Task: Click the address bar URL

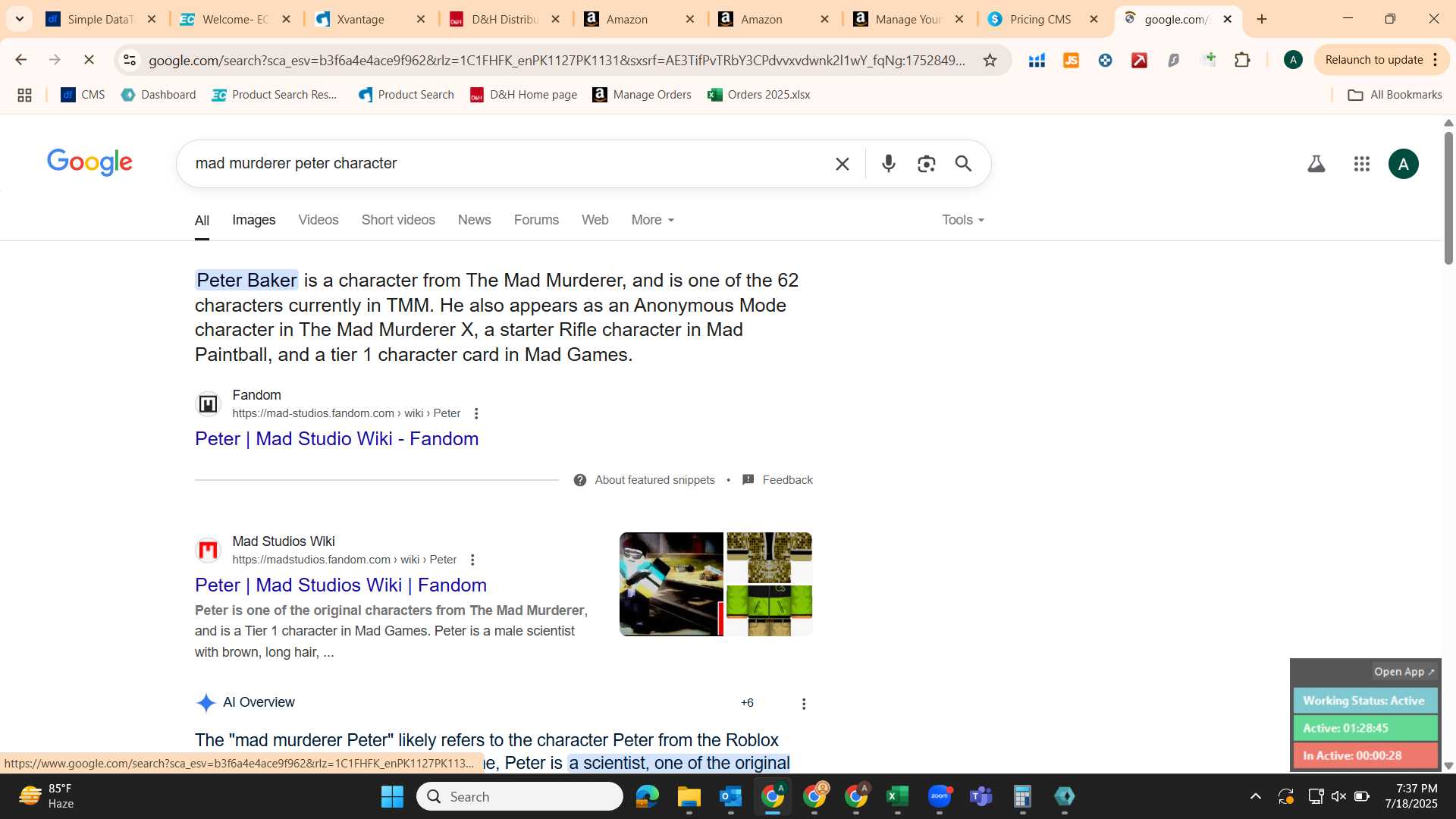Action: click(x=557, y=60)
